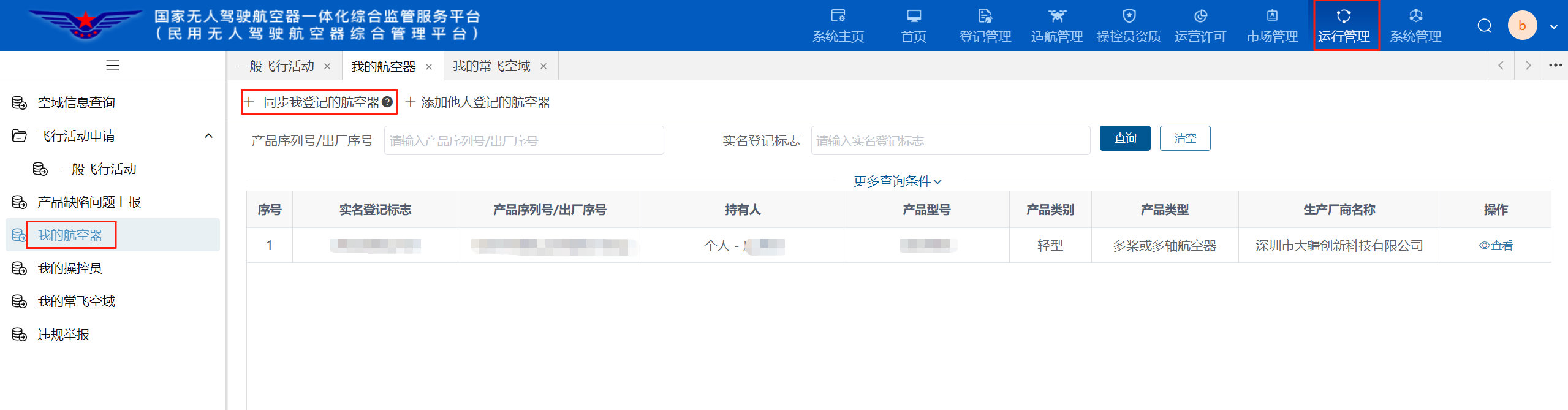
Task: Close the 一般飞行活动 tab
Action: [x=327, y=66]
